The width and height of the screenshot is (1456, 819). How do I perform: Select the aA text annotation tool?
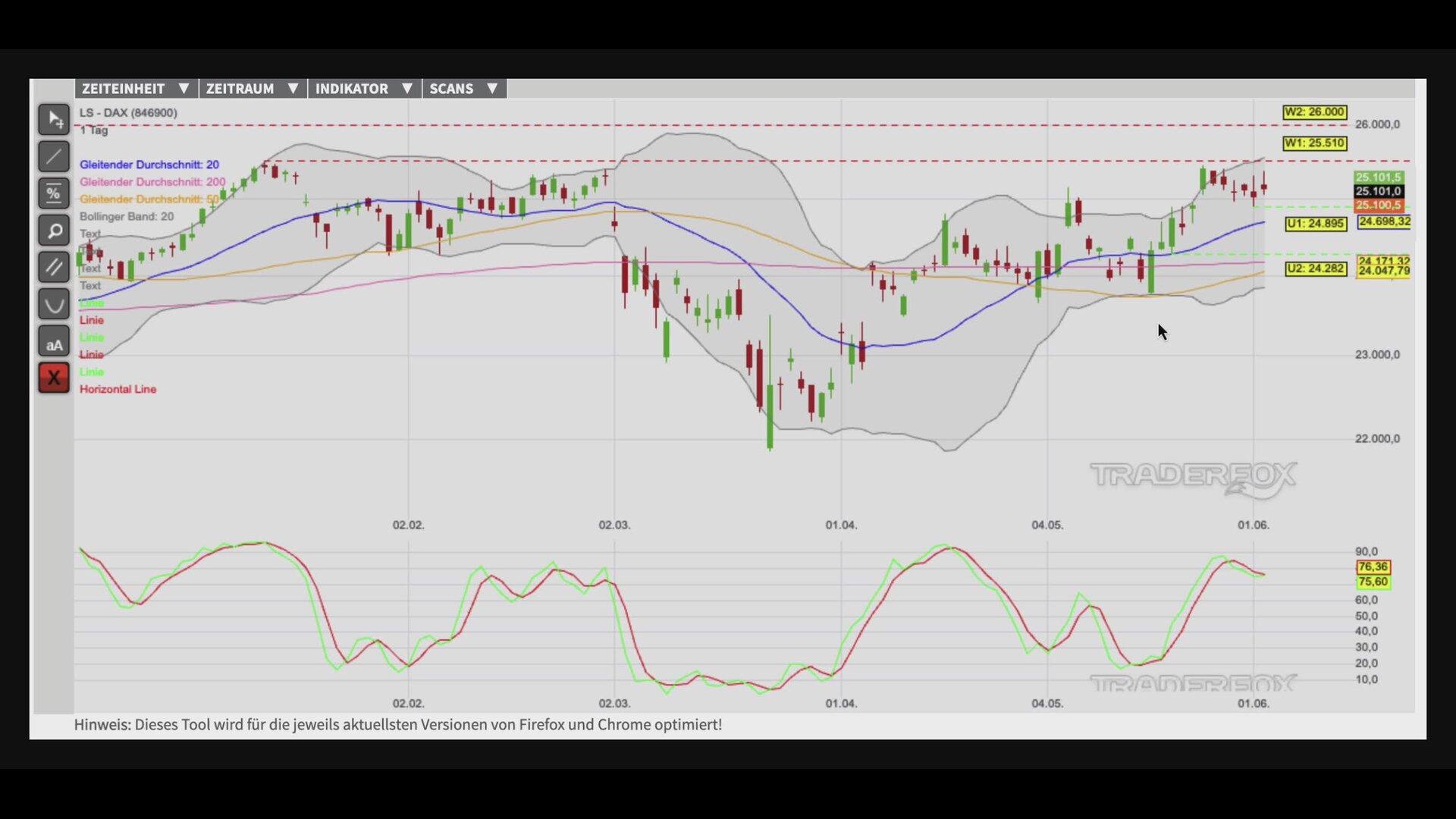[54, 341]
